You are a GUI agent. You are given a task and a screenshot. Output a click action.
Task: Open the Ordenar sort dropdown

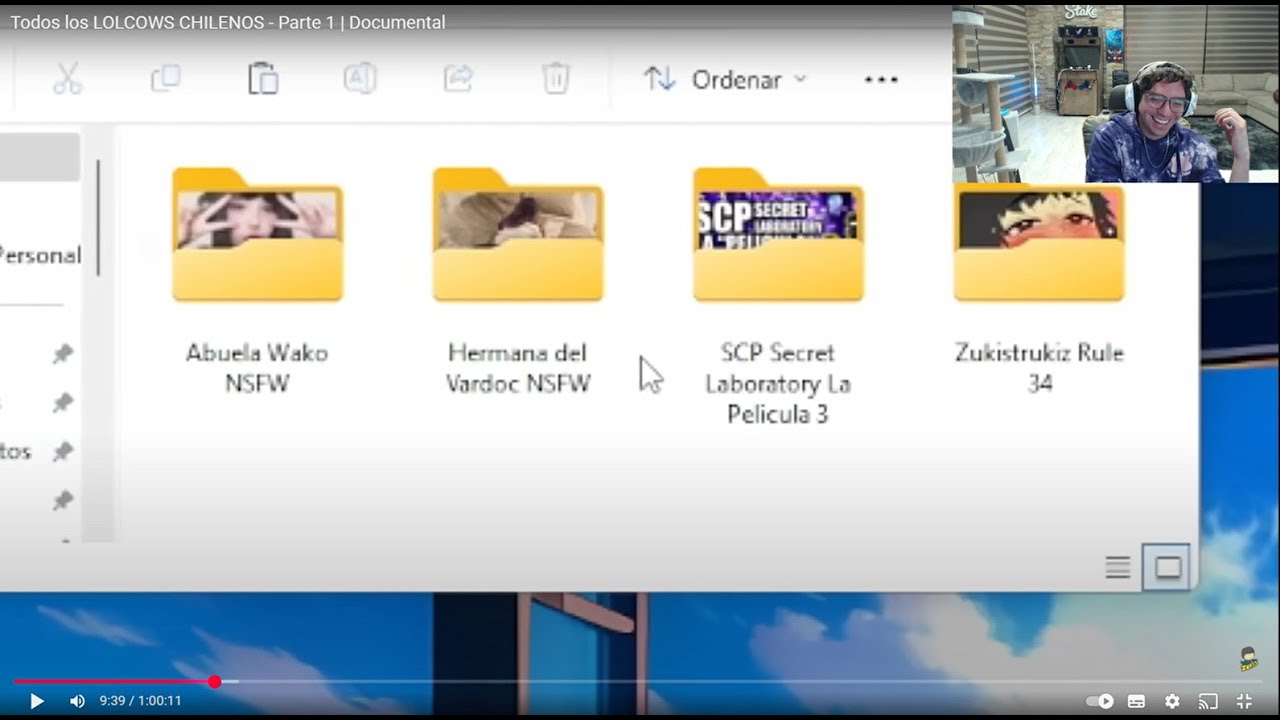point(725,80)
